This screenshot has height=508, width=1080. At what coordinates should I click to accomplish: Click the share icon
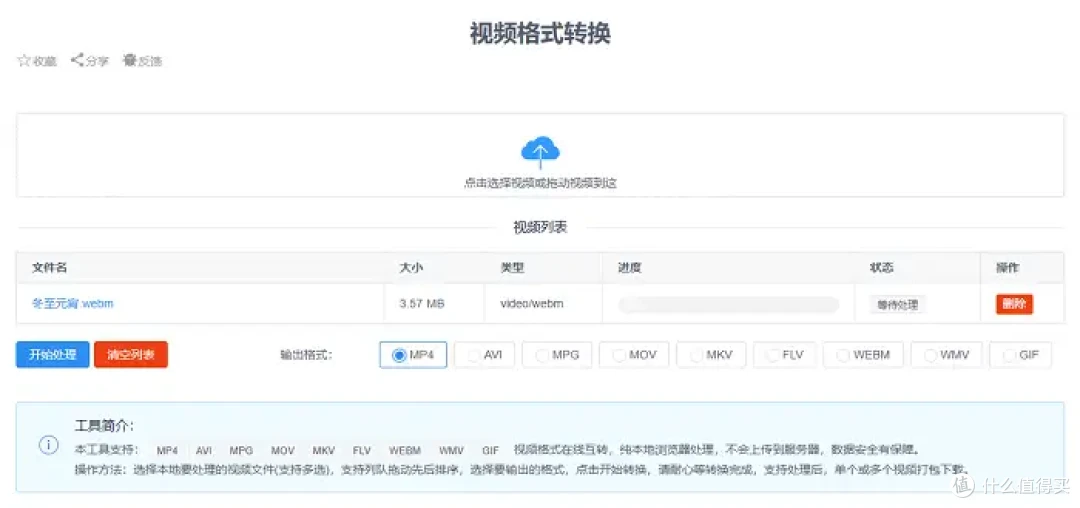77,61
